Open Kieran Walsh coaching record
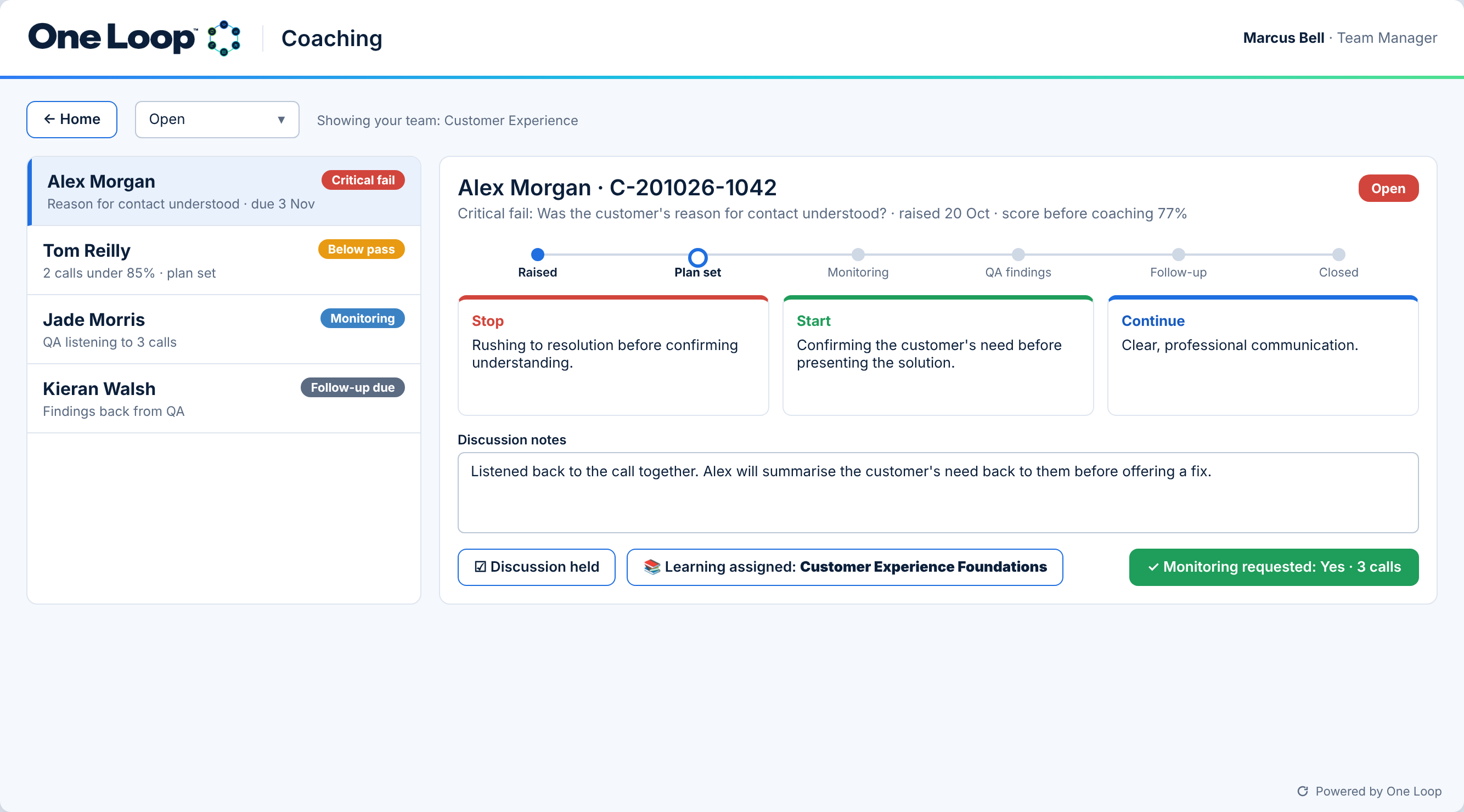1464x812 pixels. tap(224, 399)
